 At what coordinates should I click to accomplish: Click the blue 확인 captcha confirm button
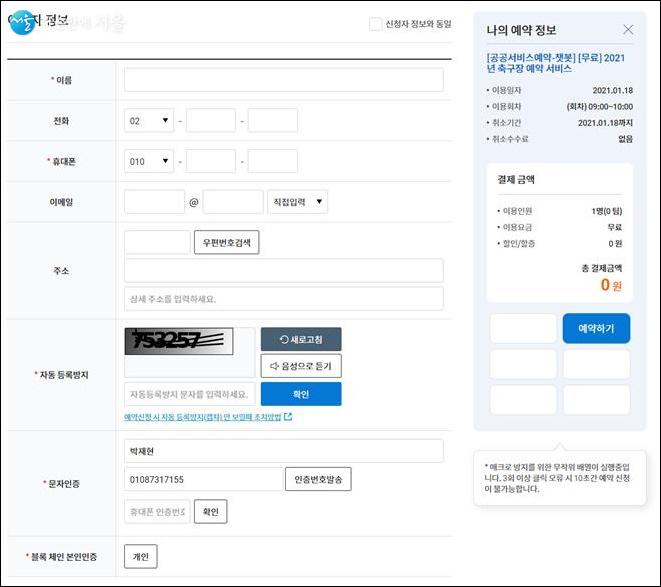pyautogui.click(x=300, y=394)
